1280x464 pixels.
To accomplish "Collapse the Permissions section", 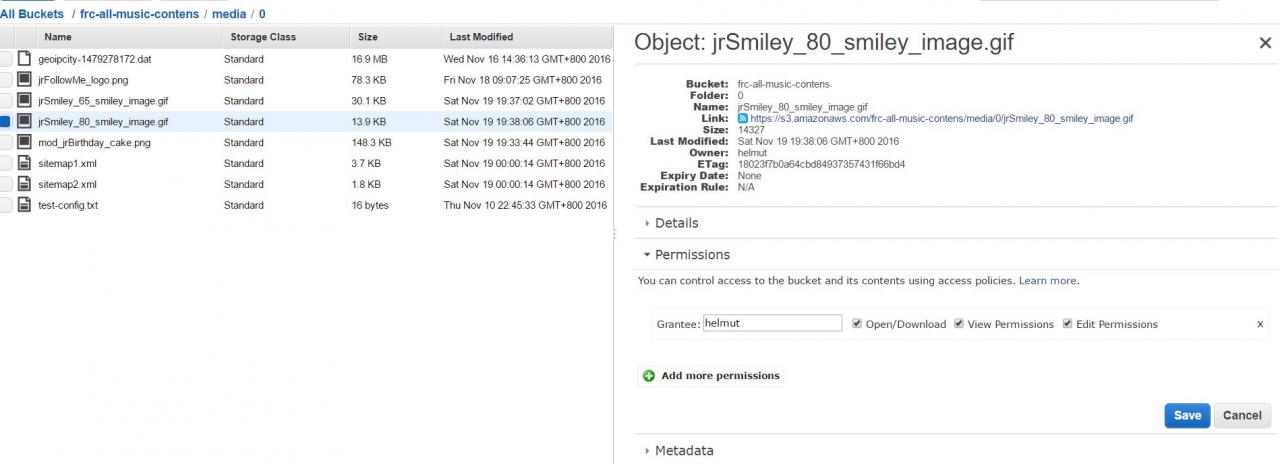I will (x=692, y=255).
